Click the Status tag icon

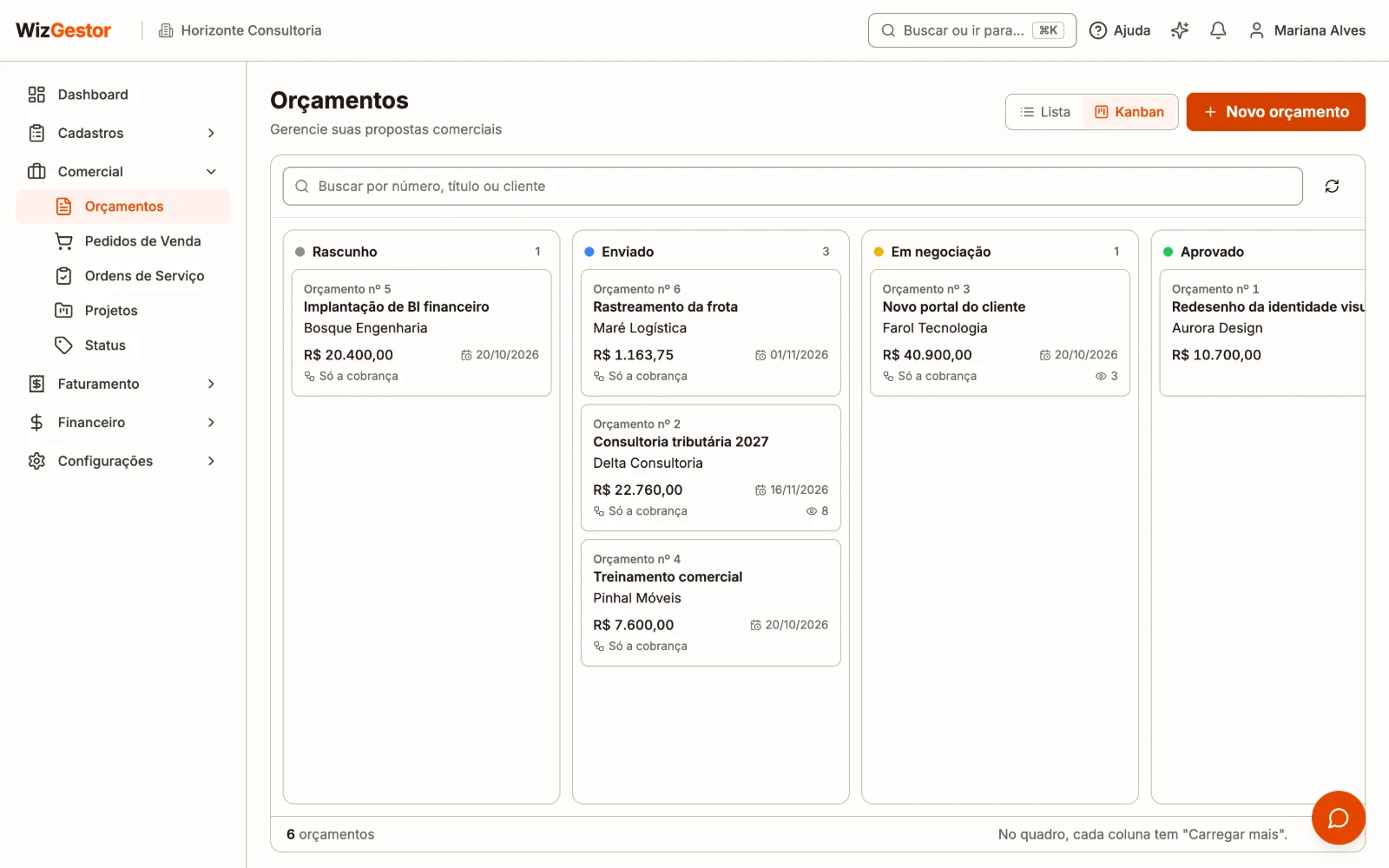pyautogui.click(x=63, y=345)
